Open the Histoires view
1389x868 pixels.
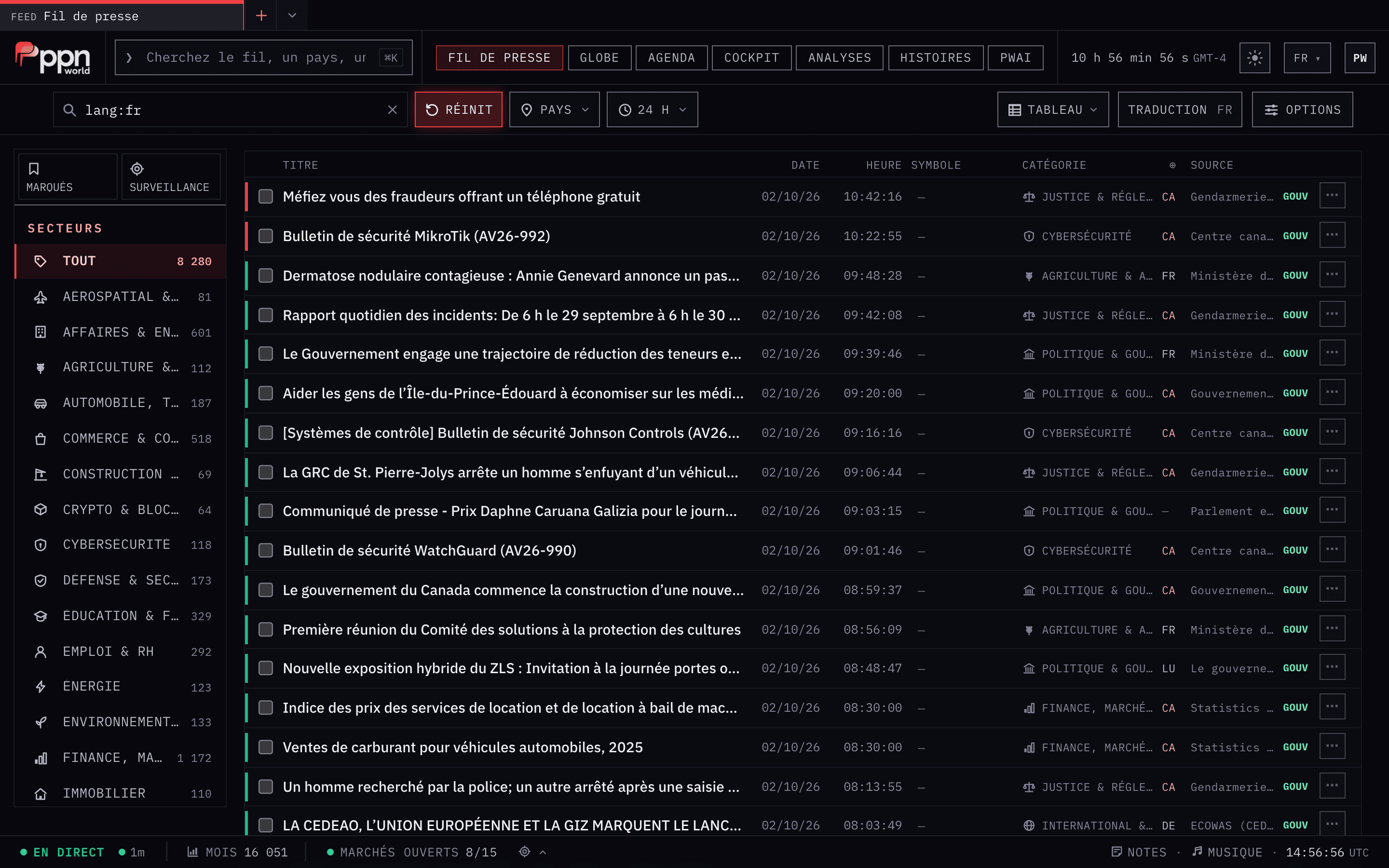tap(936, 57)
